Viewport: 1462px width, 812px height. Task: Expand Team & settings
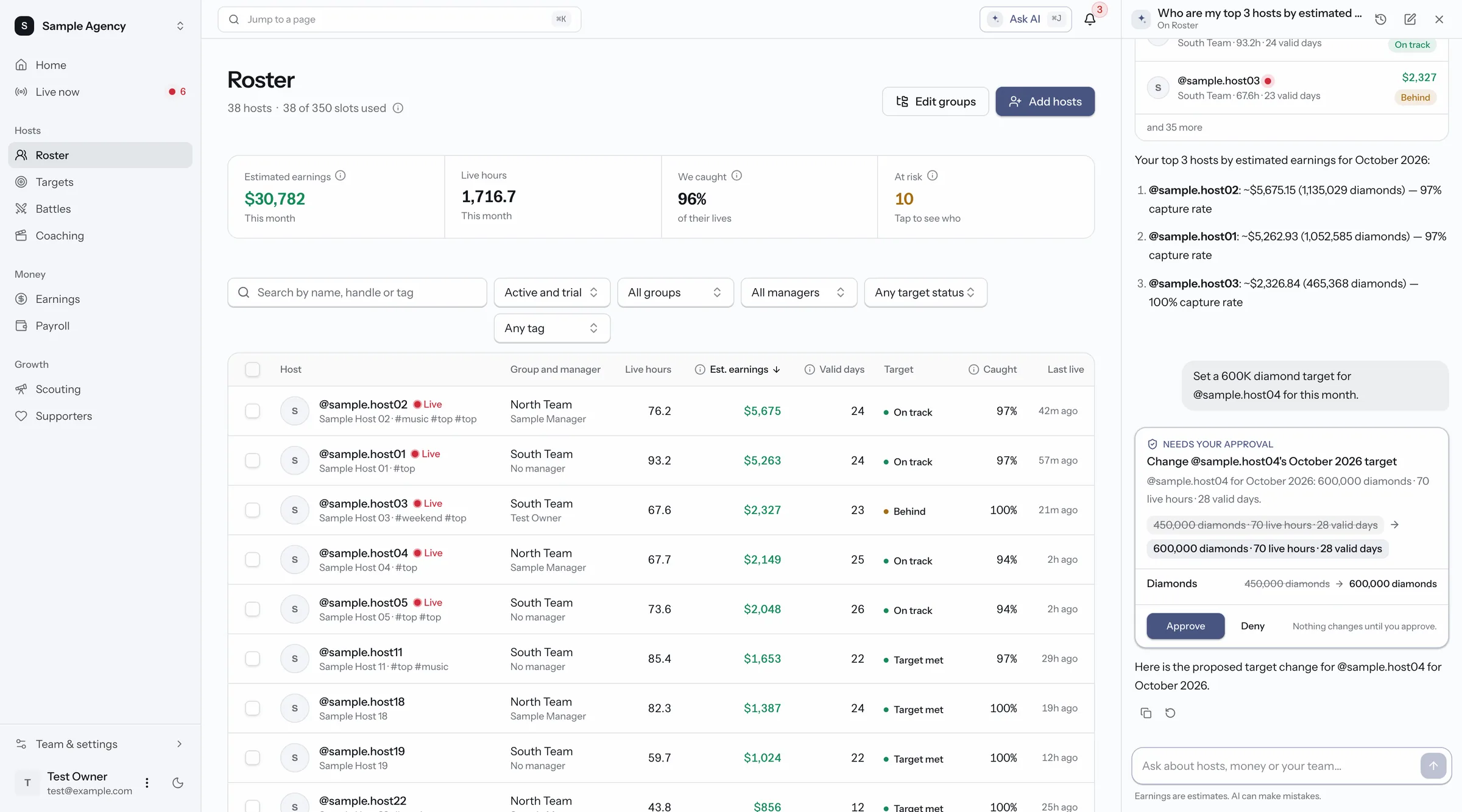click(x=100, y=744)
